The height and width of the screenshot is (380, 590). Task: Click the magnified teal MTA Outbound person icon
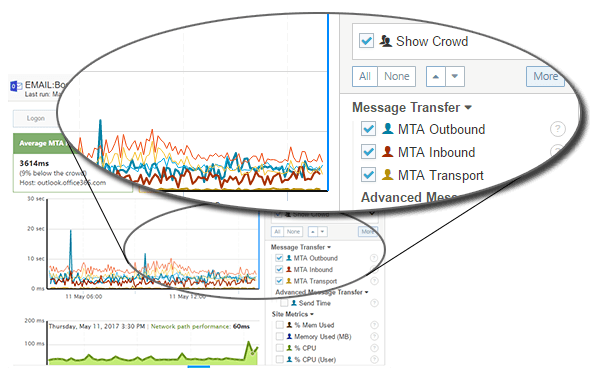tap(388, 129)
